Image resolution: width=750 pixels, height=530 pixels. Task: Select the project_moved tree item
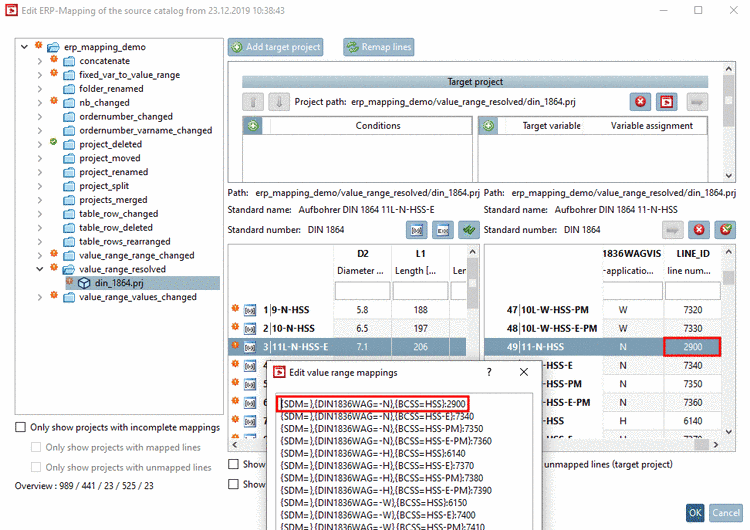(x=110, y=158)
